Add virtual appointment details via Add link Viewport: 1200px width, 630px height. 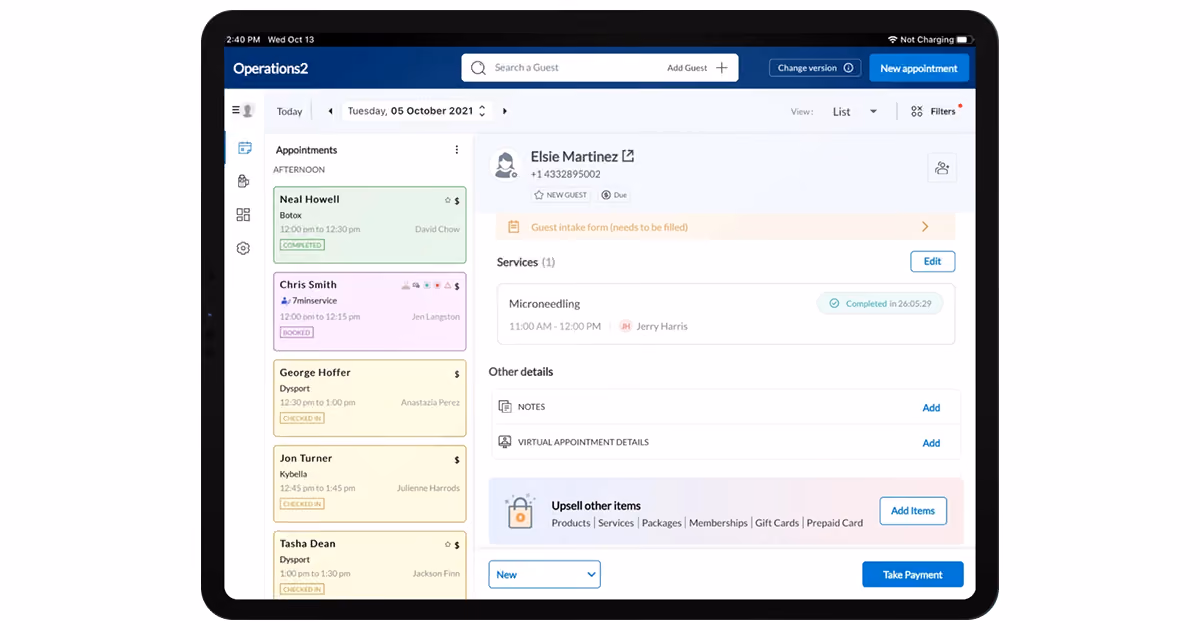[x=931, y=443]
